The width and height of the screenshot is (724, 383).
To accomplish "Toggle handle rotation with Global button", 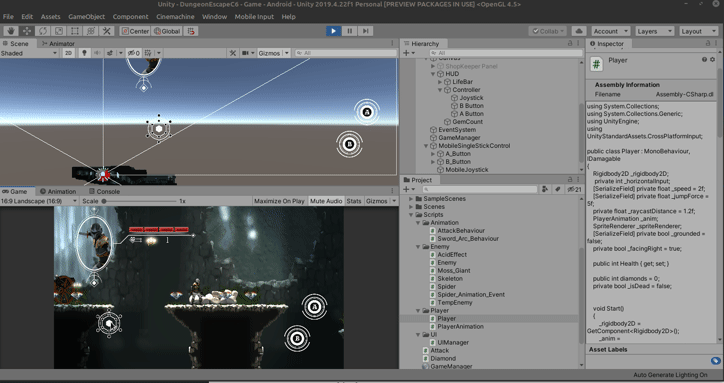I will [167, 31].
